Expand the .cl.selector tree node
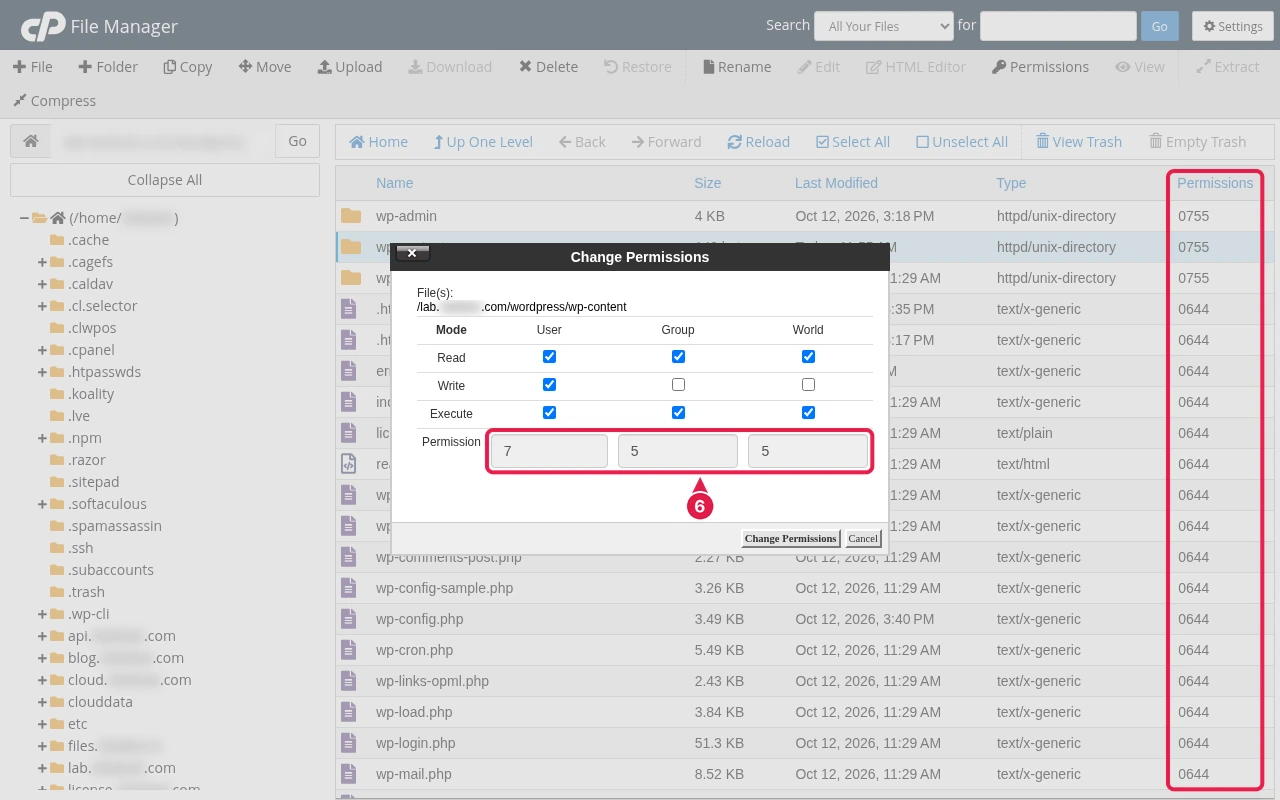This screenshot has height=800, width=1280. tap(42, 306)
